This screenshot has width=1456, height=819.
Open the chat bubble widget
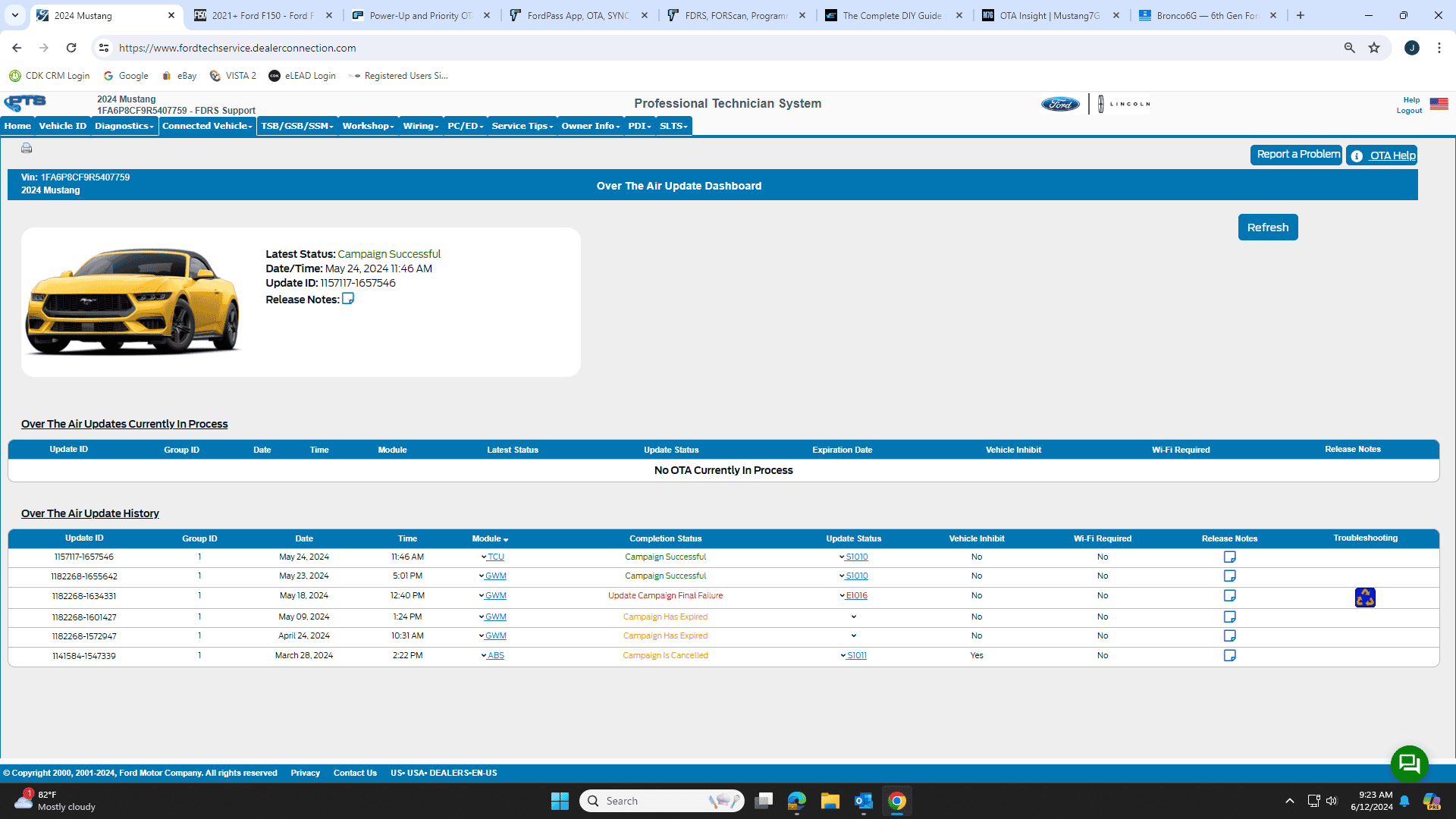click(x=1409, y=763)
